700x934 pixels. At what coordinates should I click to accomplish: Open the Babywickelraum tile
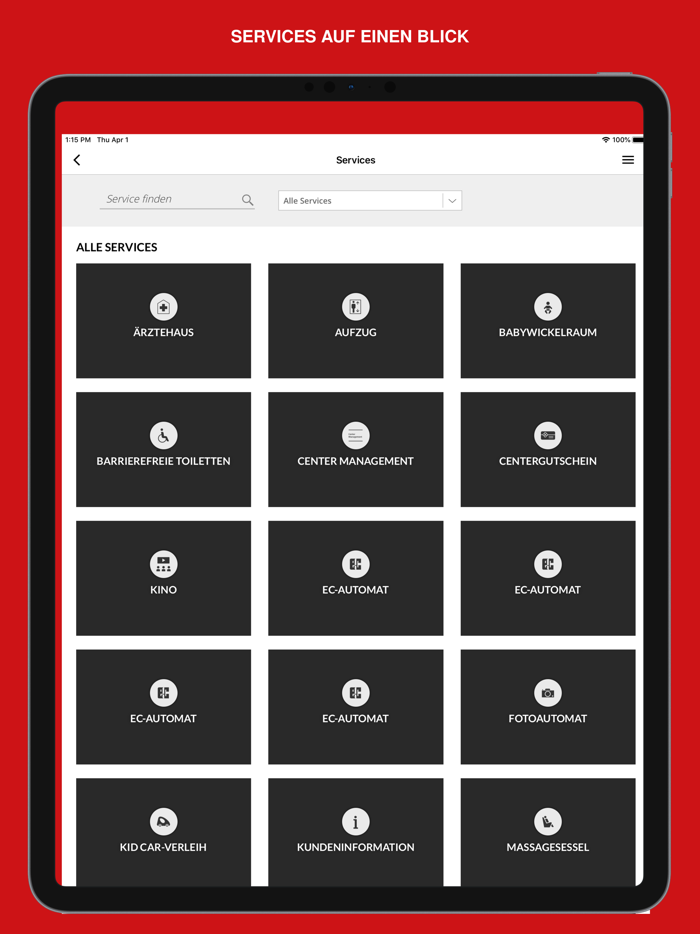[548, 320]
